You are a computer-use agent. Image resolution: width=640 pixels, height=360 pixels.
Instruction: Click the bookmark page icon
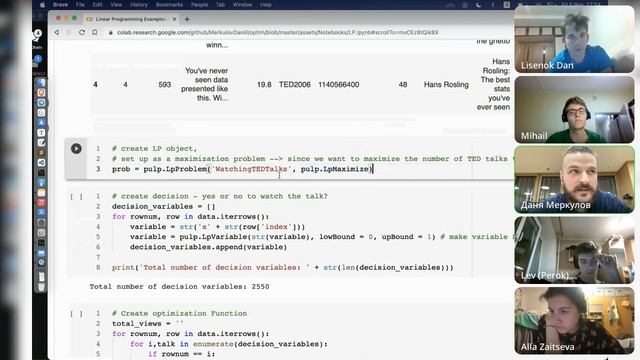(95, 32)
